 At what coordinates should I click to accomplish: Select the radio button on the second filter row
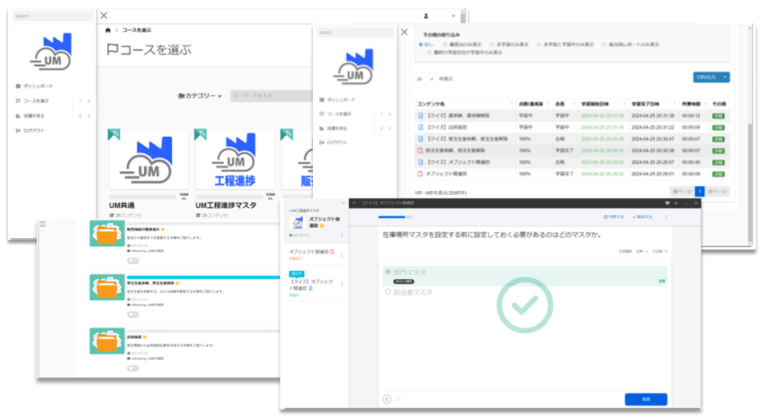tap(430, 52)
